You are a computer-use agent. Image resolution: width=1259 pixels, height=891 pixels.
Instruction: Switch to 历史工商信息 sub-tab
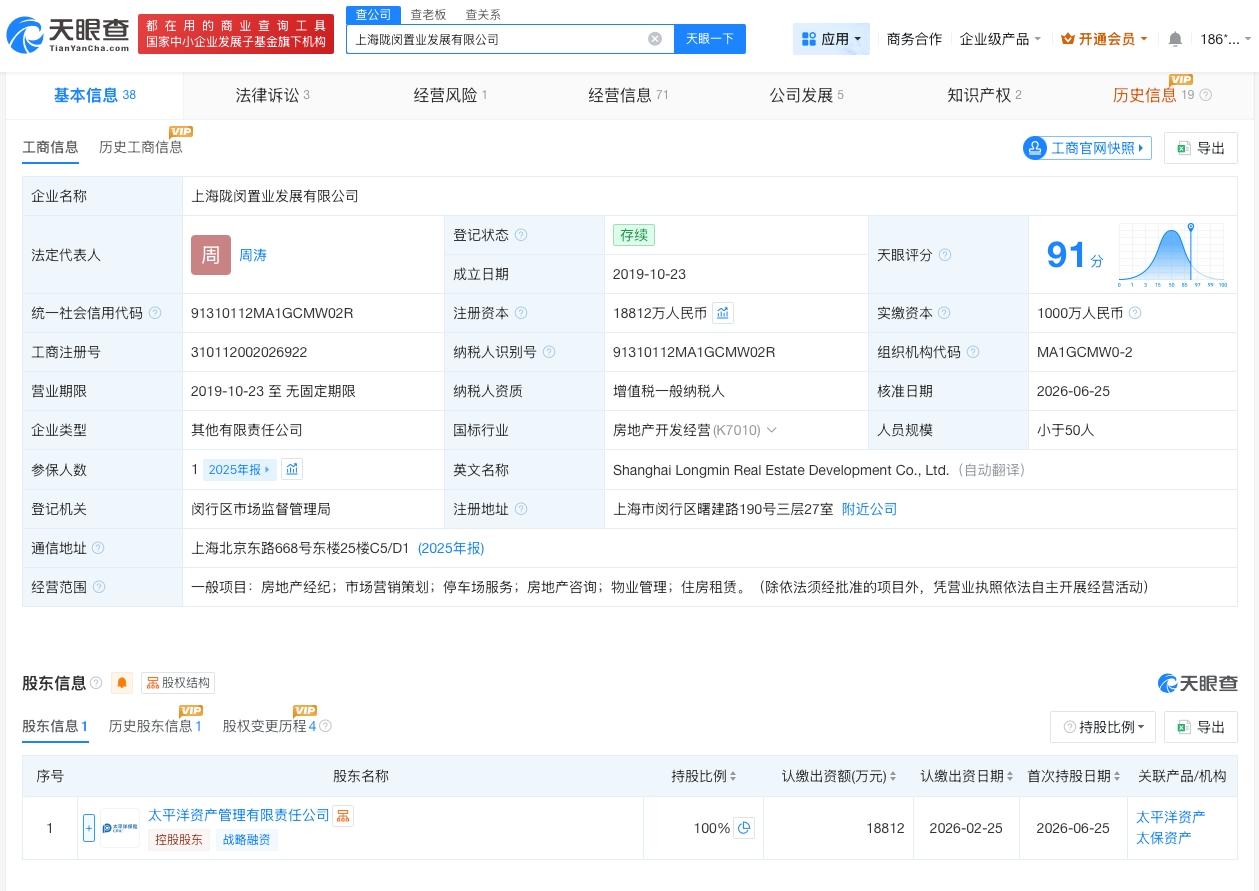(x=141, y=147)
